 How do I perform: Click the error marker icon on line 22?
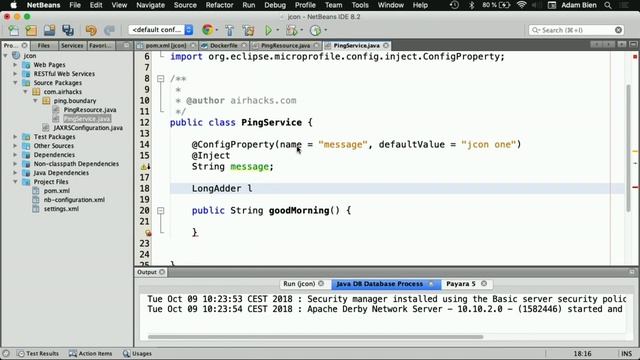(147, 233)
